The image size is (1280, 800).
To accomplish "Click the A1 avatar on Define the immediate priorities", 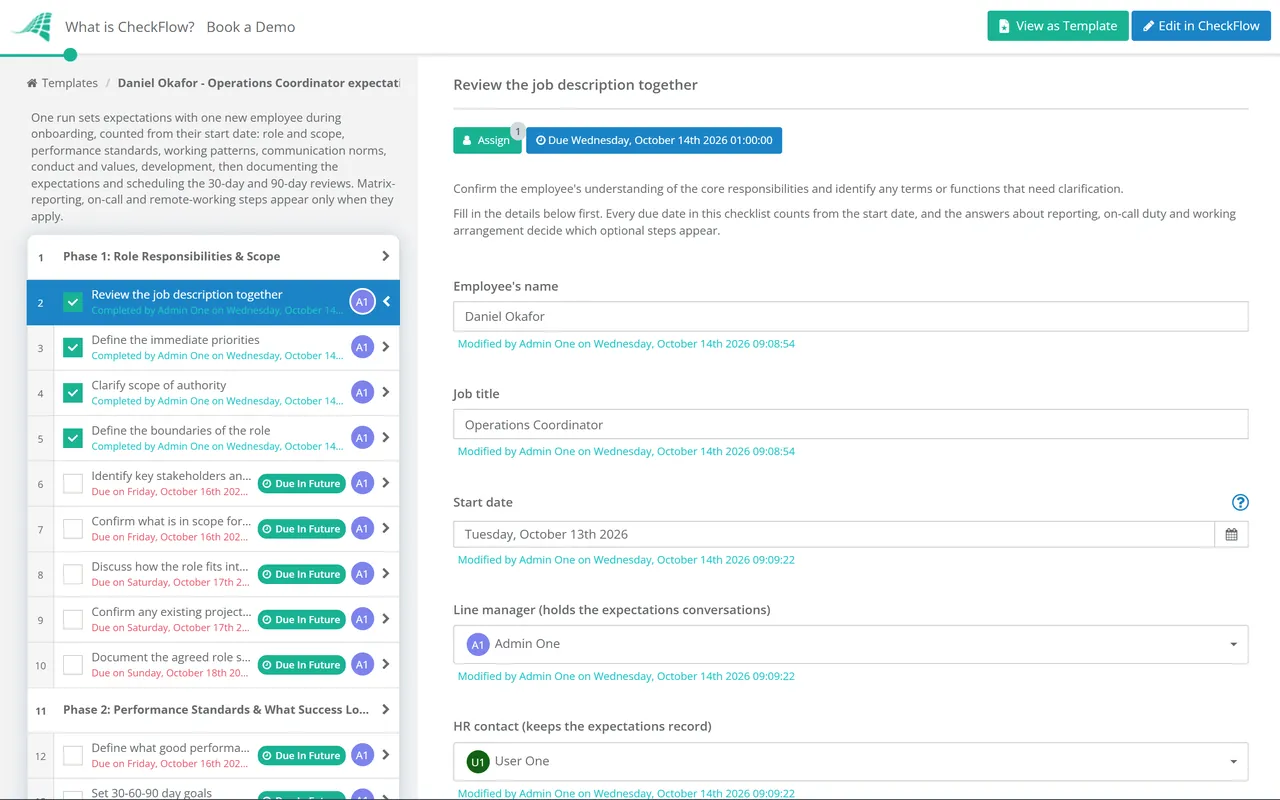I will point(362,347).
